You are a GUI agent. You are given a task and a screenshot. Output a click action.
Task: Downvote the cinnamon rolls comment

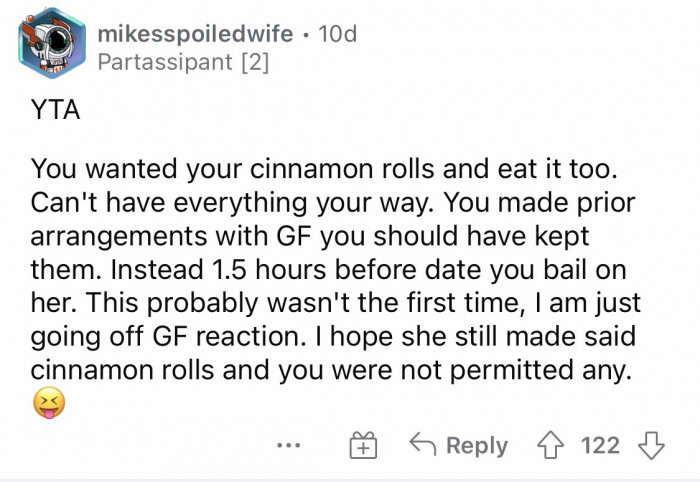tap(653, 445)
